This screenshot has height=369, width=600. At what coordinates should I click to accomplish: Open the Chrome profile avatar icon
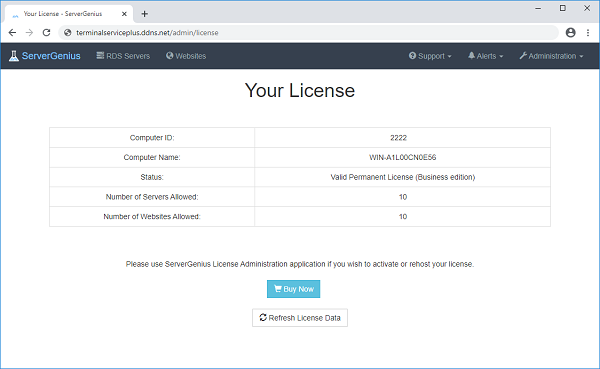(x=571, y=33)
